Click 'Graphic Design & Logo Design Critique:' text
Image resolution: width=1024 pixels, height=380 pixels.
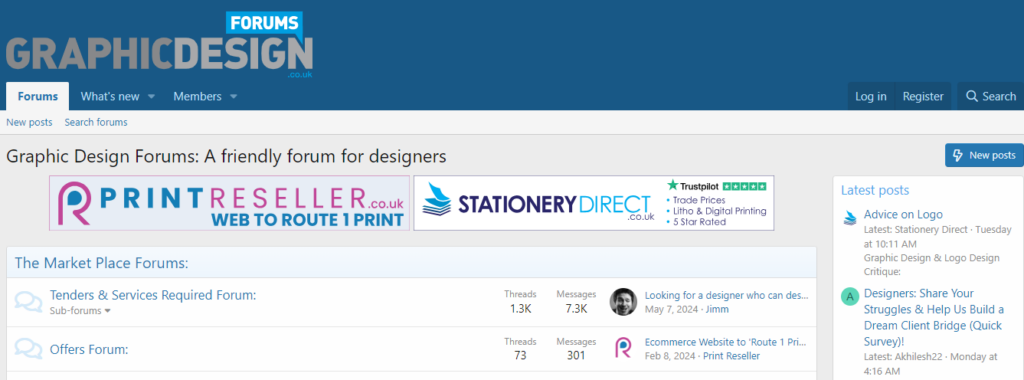(x=931, y=264)
